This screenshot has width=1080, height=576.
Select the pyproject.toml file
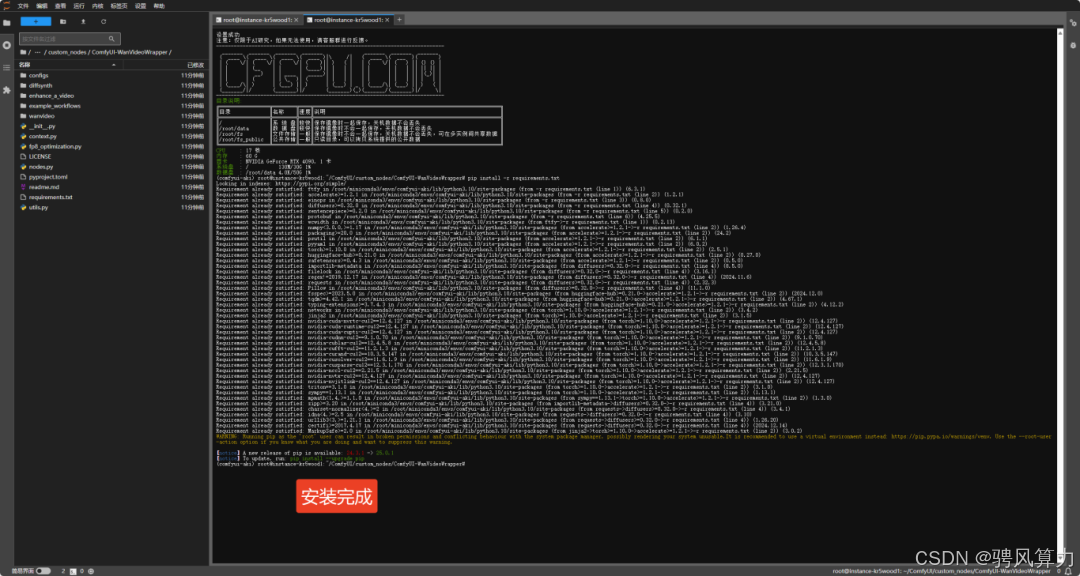[112, 177]
